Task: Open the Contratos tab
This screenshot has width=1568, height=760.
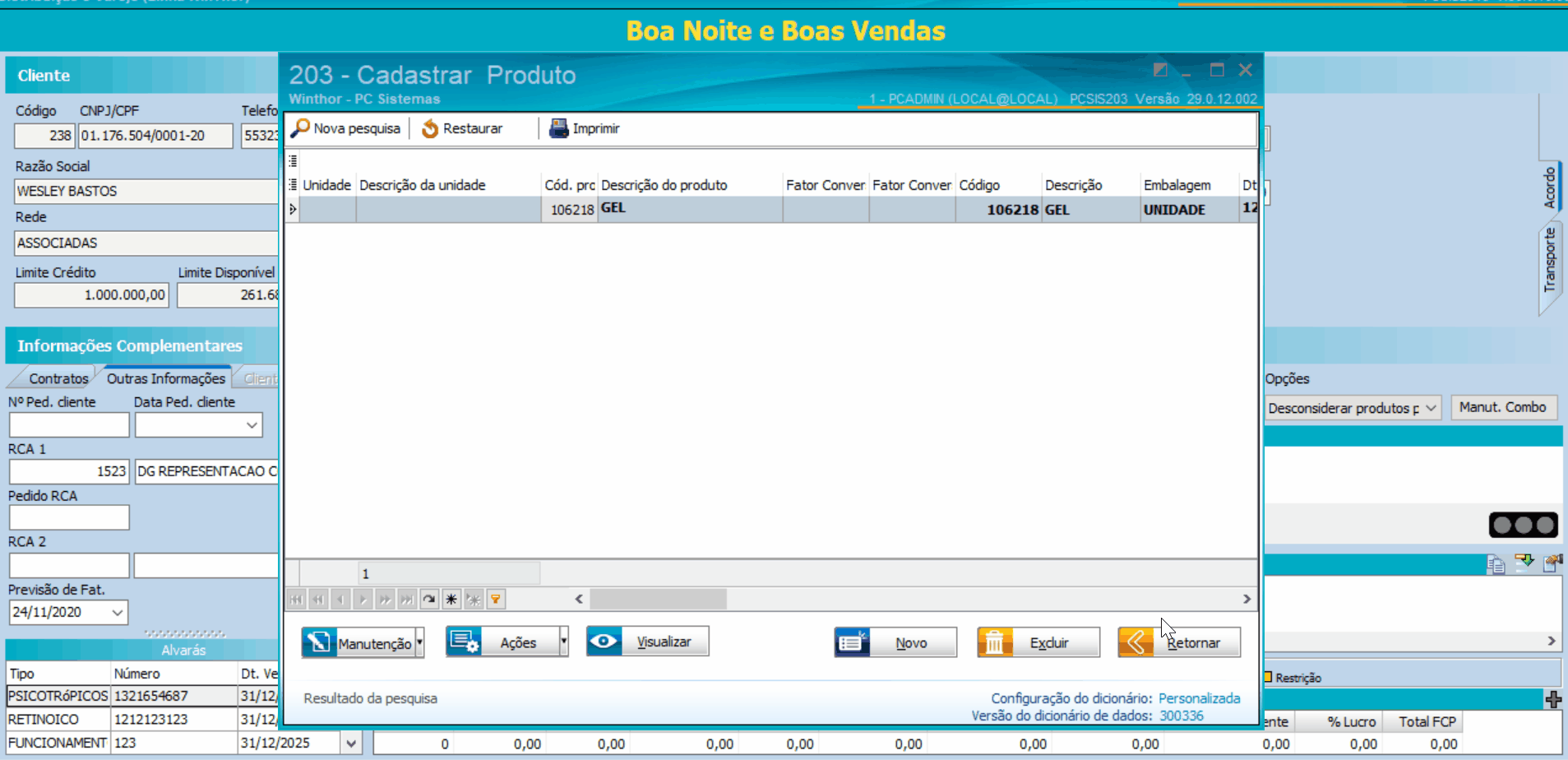Action: 58,378
